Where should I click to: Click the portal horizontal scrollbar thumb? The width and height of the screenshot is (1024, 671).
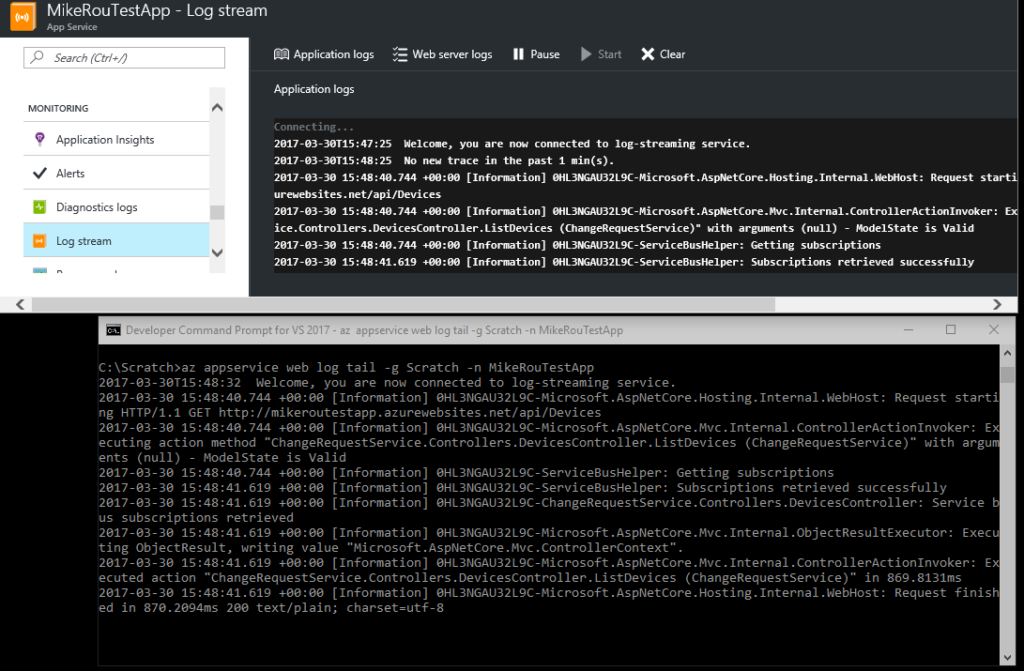coord(404,304)
